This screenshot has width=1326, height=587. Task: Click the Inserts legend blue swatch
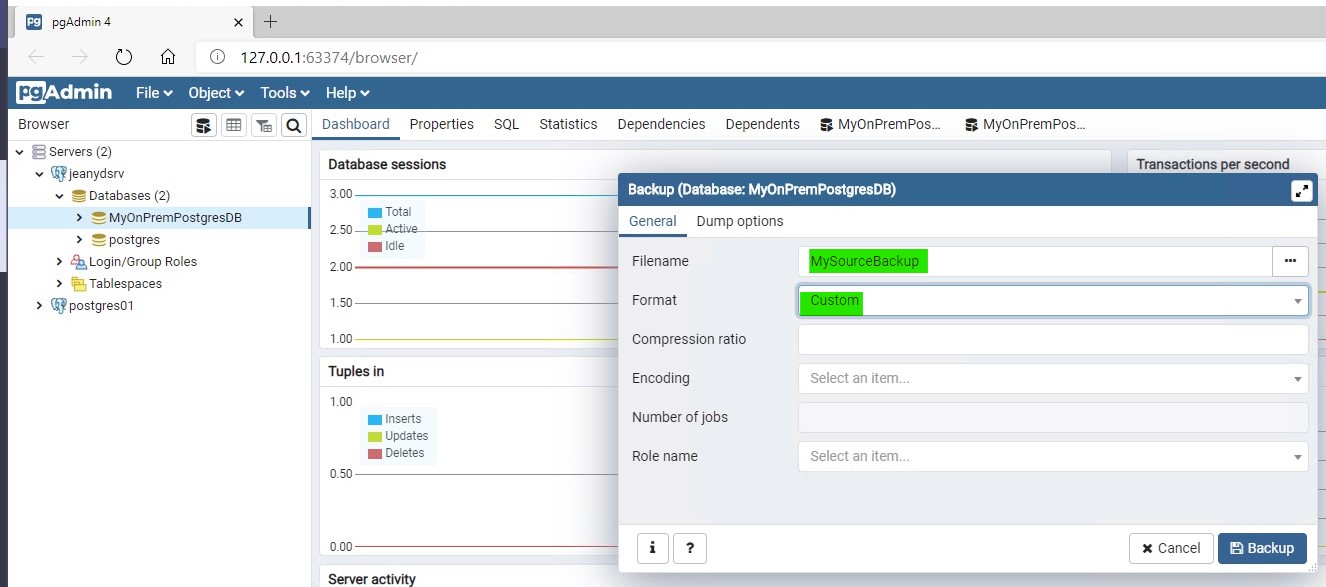375,419
